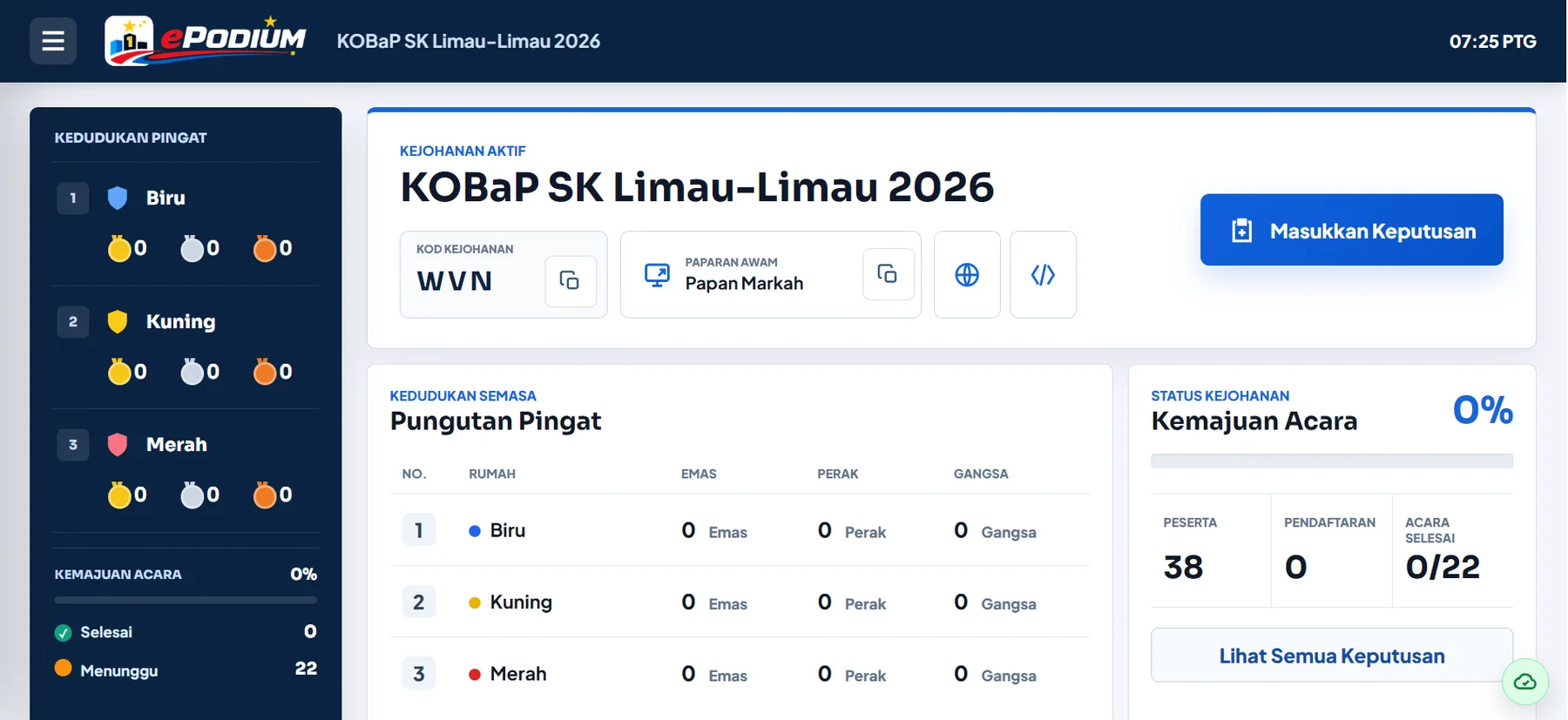Click the EMAS column header

click(699, 474)
